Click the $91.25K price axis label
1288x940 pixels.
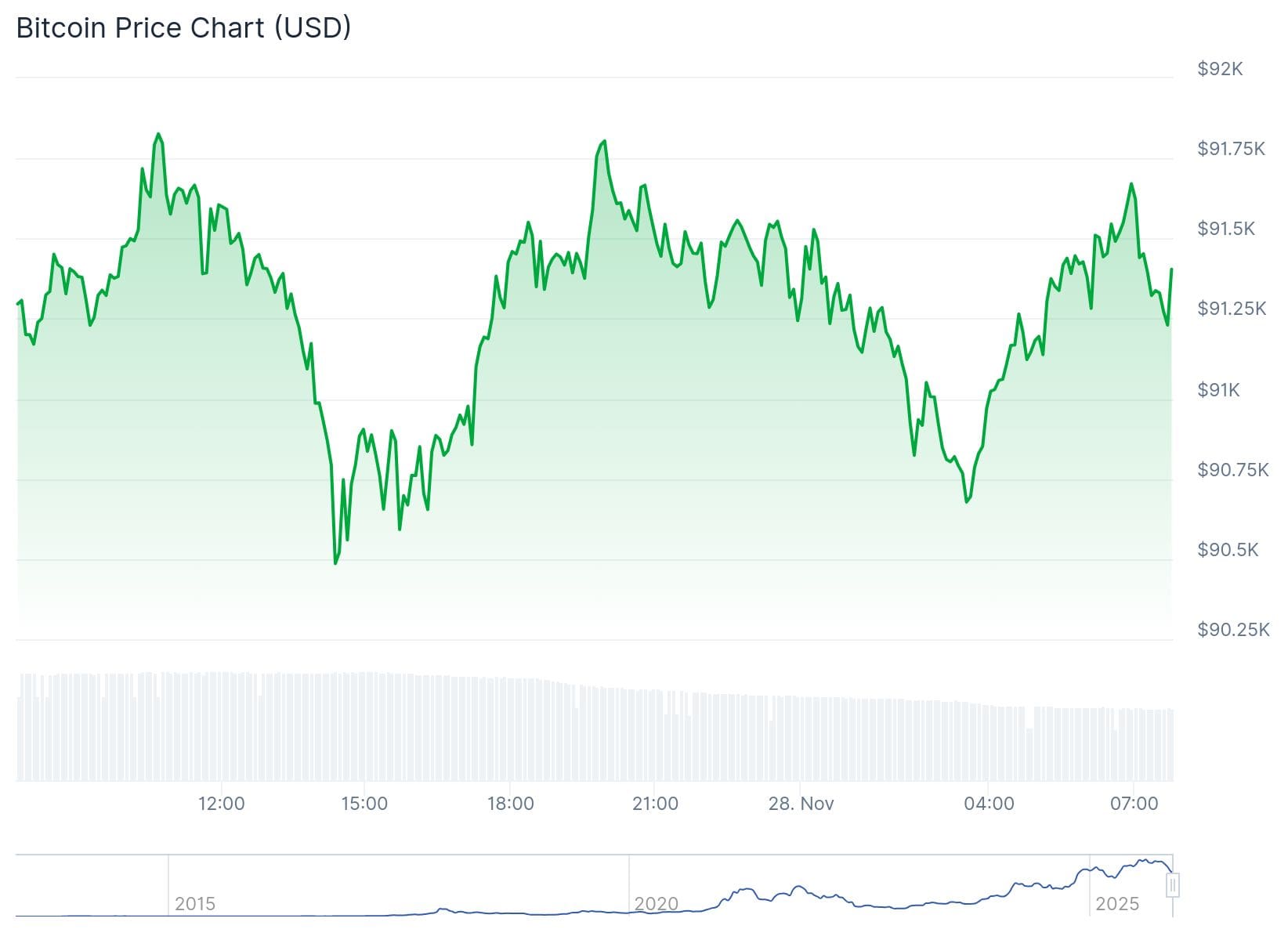(1231, 309)
